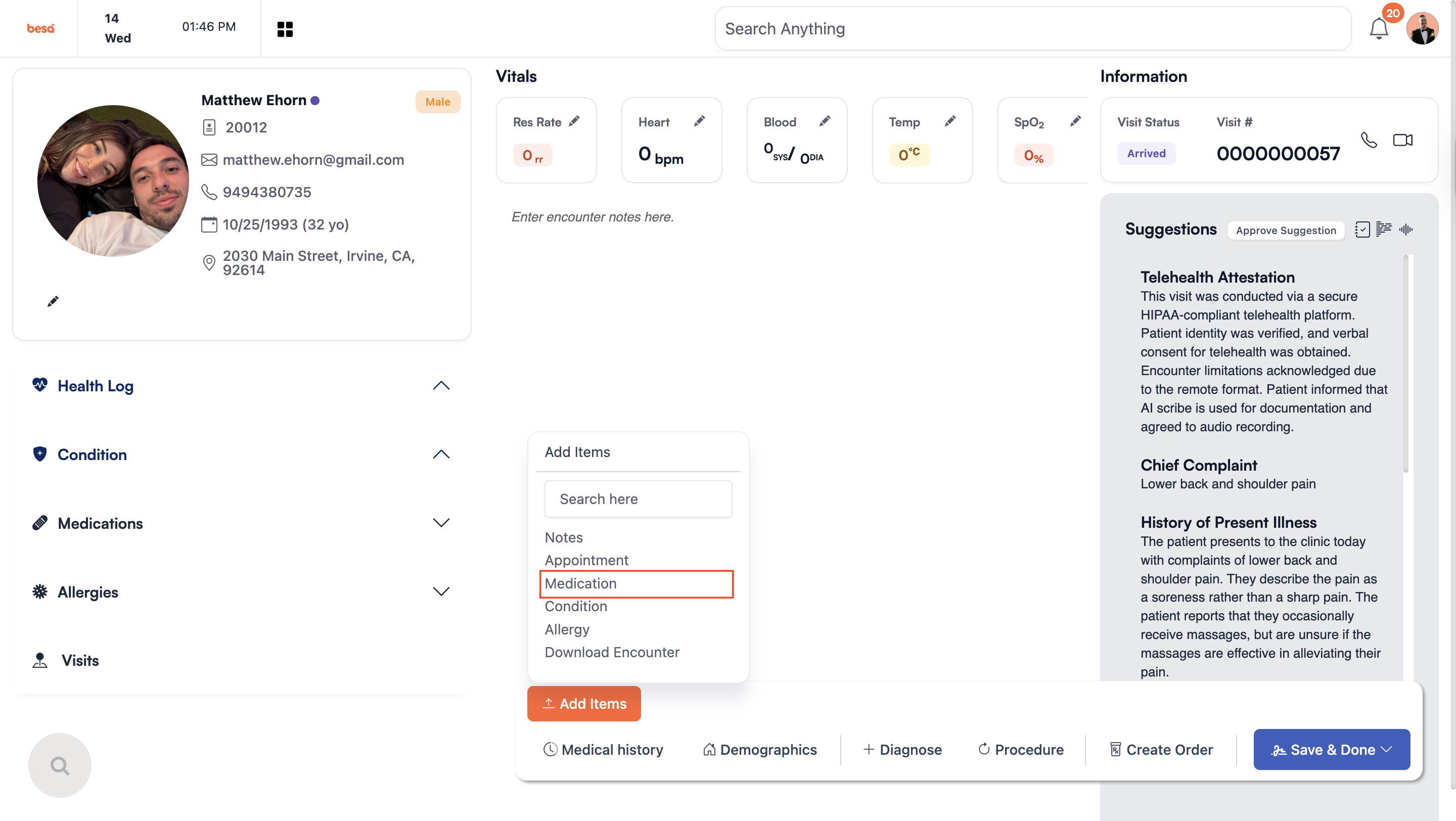Edit the Temp vital pencil icon
The width and height of the screenshot is (1456, 821).
tap(950, 121)
